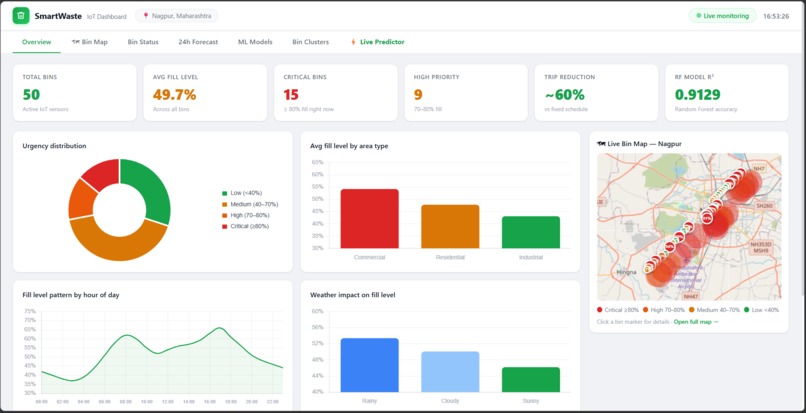806x413 pixels.
Task: Open the Bin Status tab
Action: (x=143, y=42)
